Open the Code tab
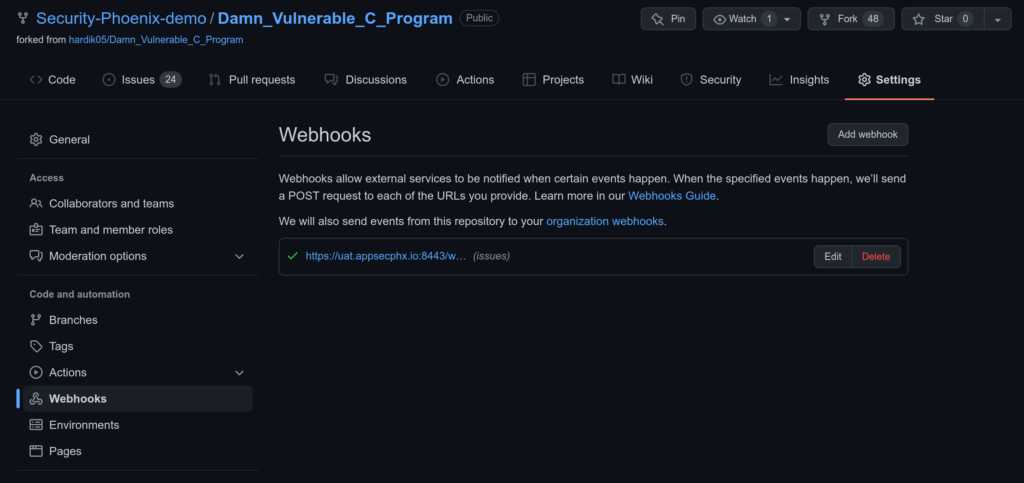1024x483 pixels. (52, 80)
